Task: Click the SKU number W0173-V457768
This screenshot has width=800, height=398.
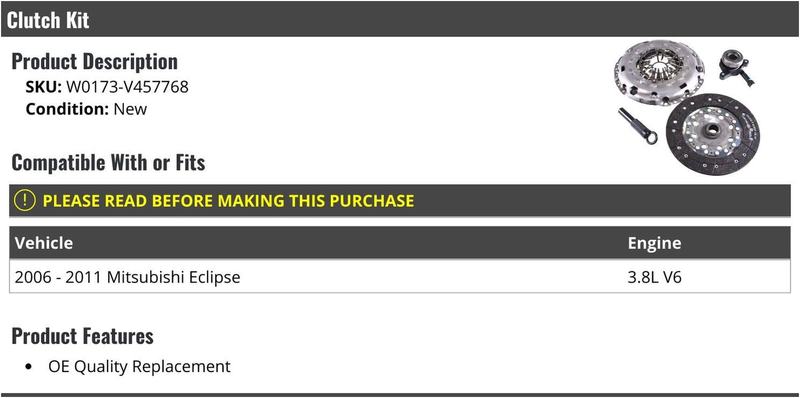Action: [x=127, y=87]
